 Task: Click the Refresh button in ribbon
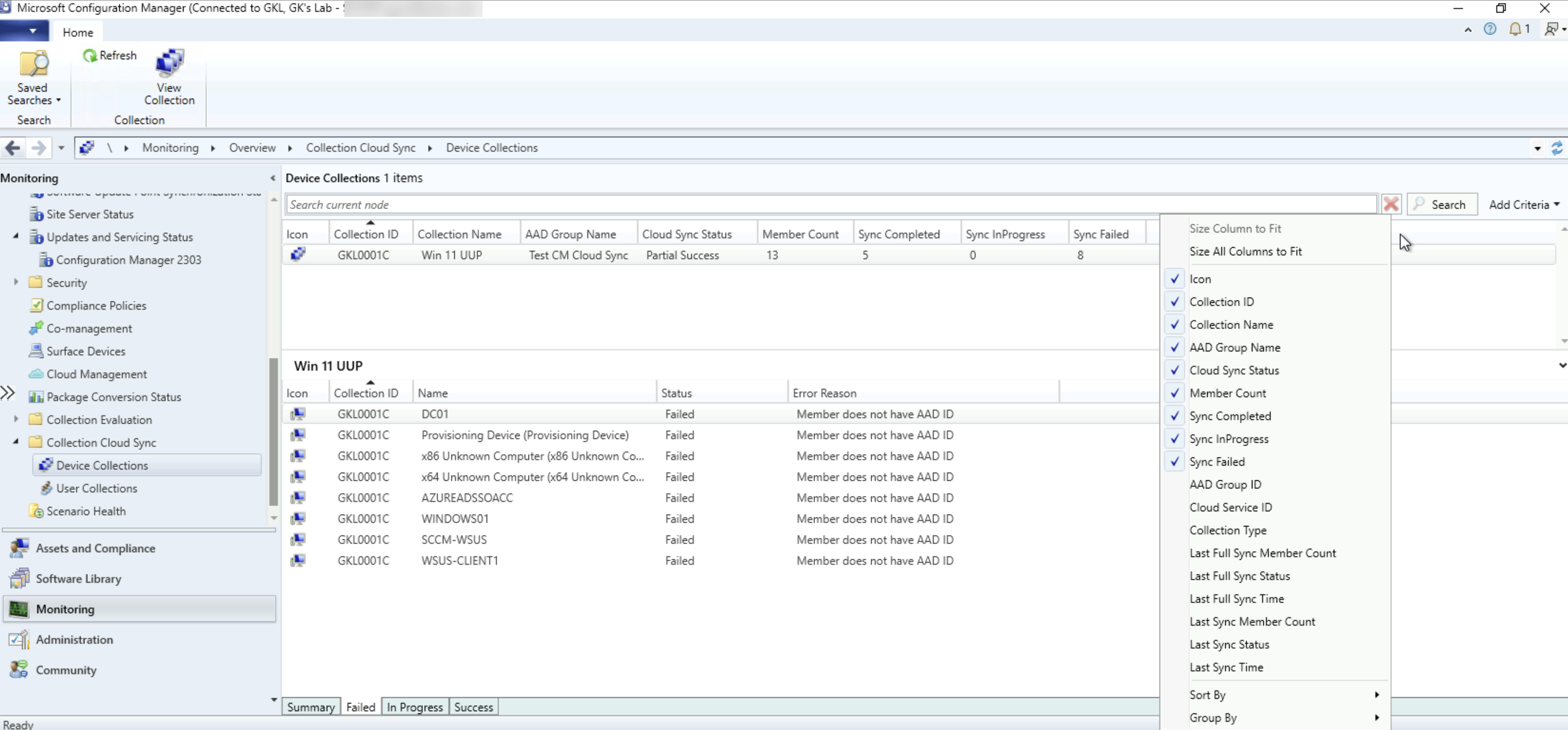[x=109, y=55]
